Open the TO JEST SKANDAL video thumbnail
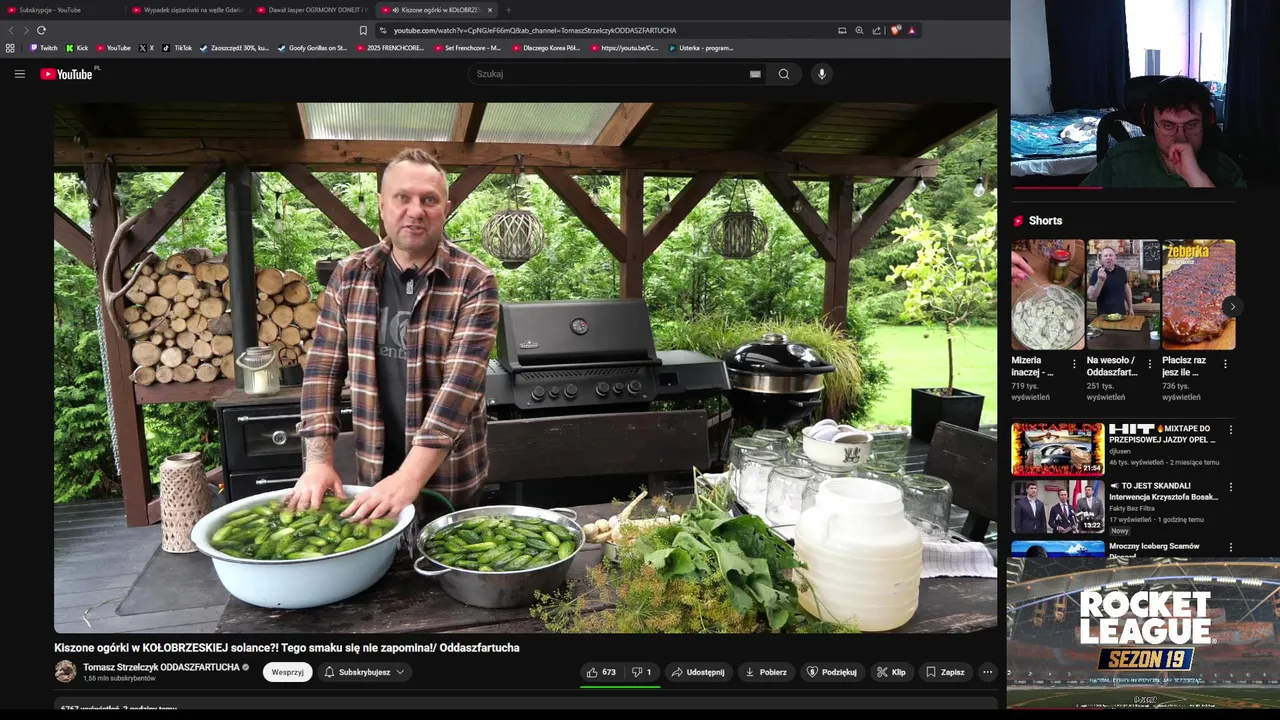 click(x=1058, y=507)
